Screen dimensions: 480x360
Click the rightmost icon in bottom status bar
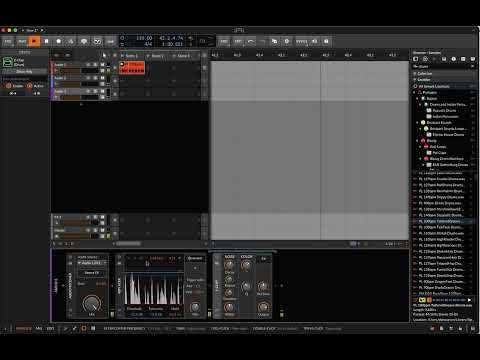pyautogui.click(x=473, y=328)
